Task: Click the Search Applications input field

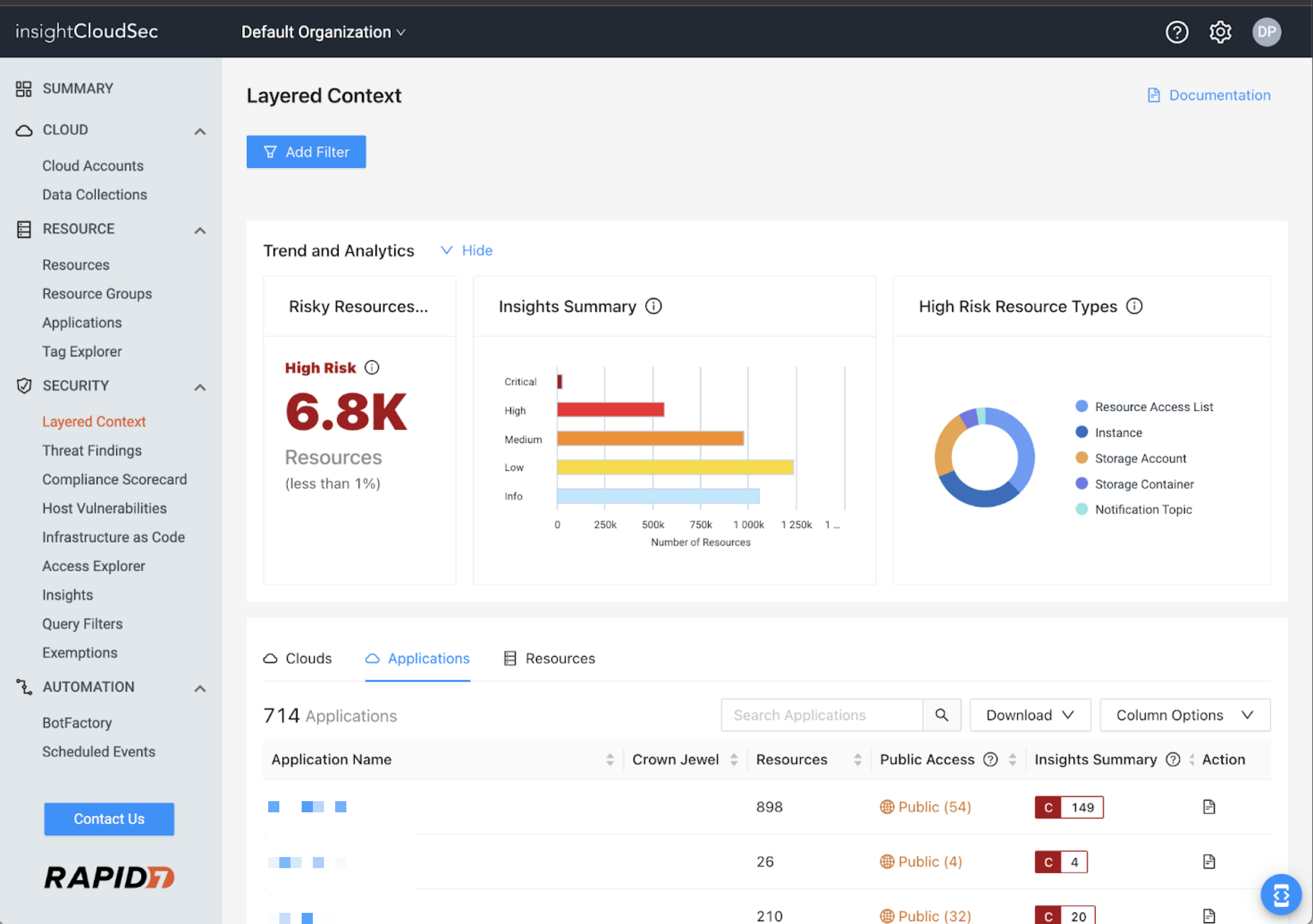Action: coord(821,715)
